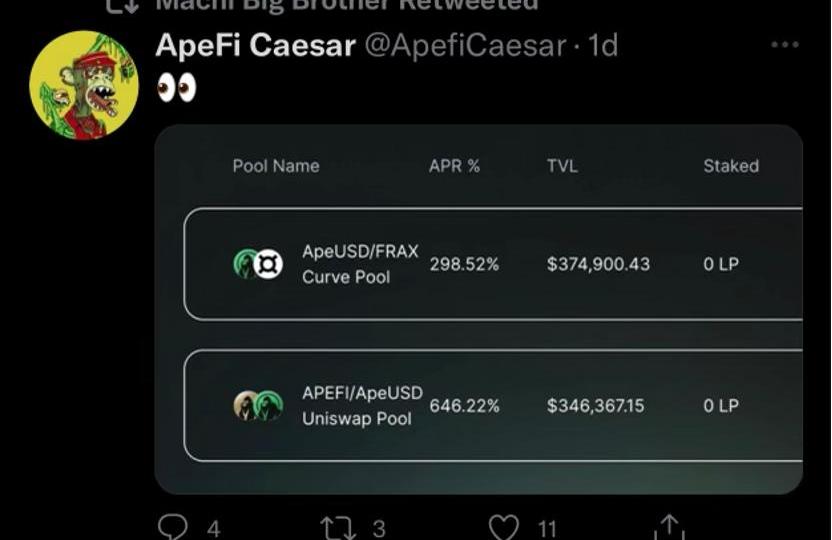Click the ApeUSD/FRAX token pair icons
This screenshot has height=540, width=832.
coord(258,264)
